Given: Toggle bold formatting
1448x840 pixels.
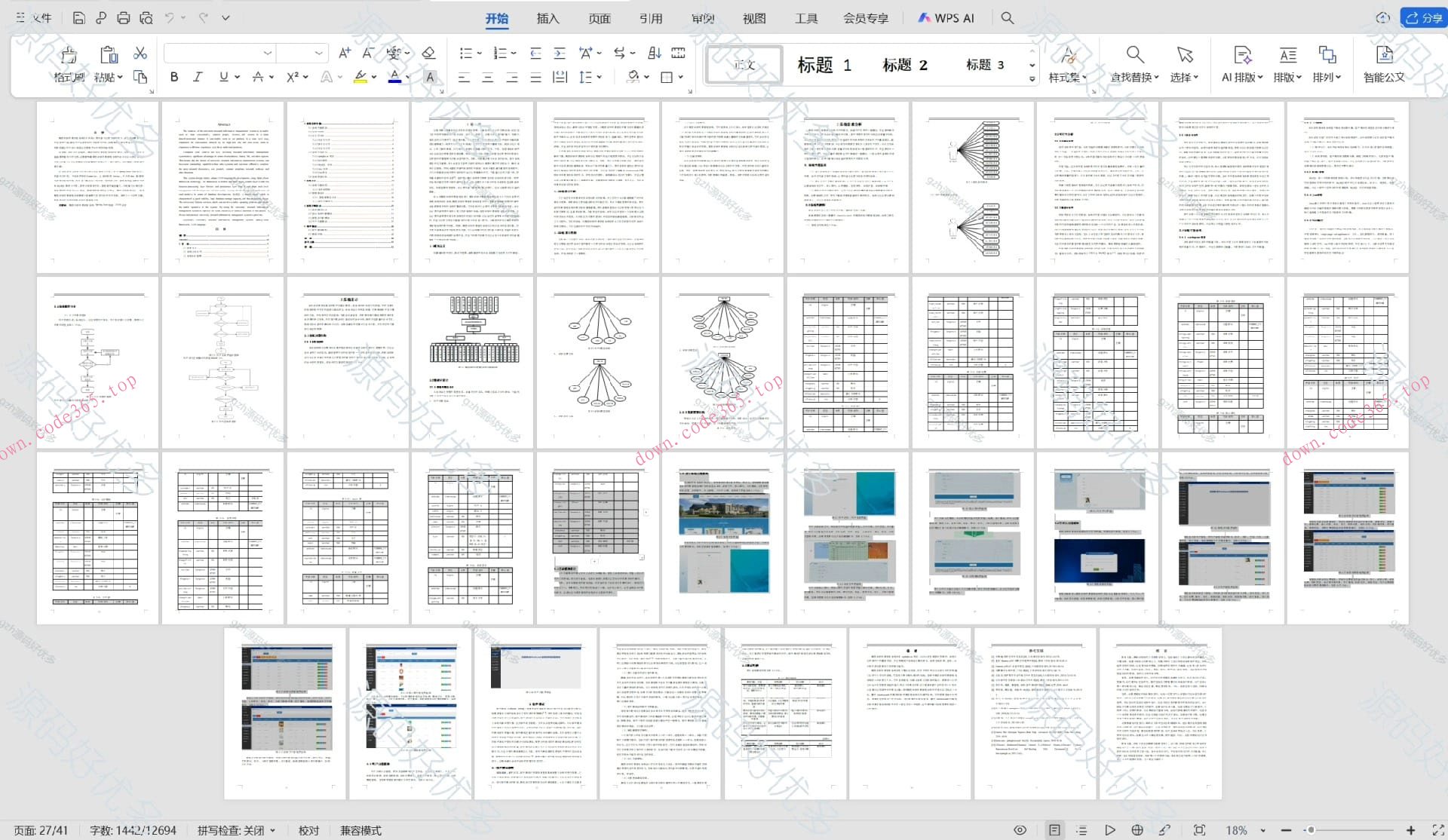Looking at the screenshot, I should point(174,77).
